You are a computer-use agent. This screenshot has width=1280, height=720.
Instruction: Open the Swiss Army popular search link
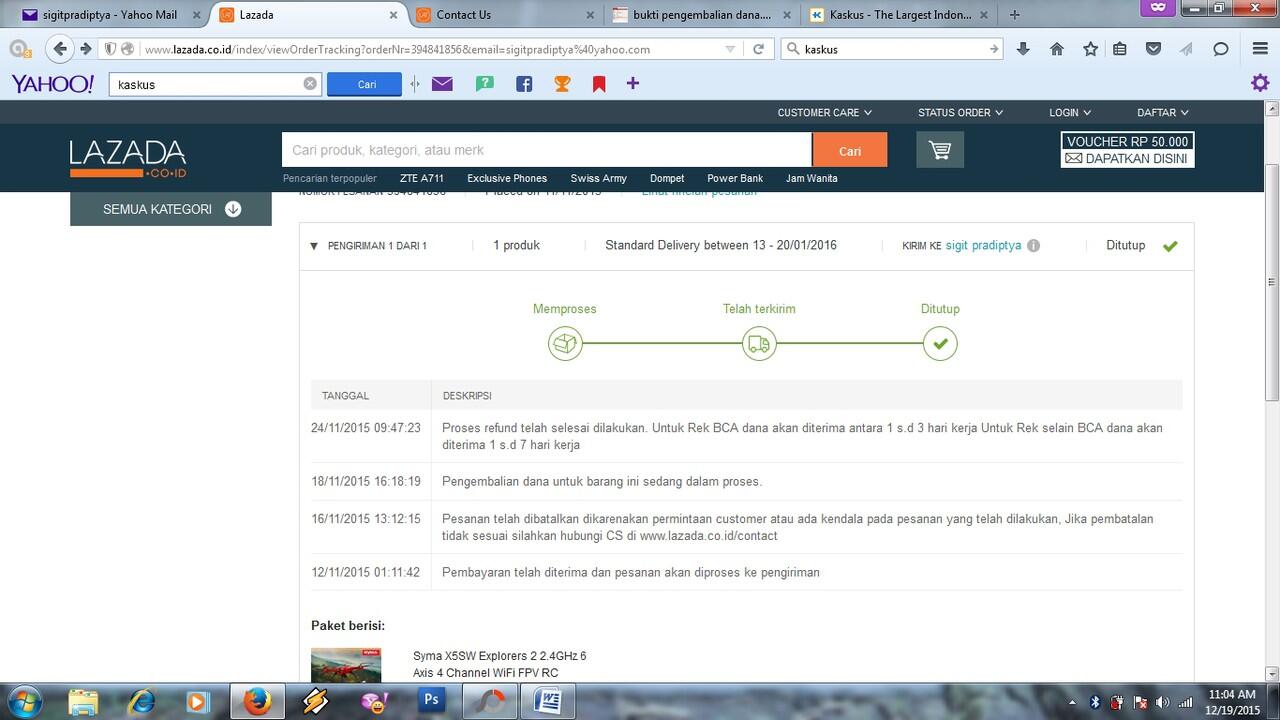[x=599, y=178]
